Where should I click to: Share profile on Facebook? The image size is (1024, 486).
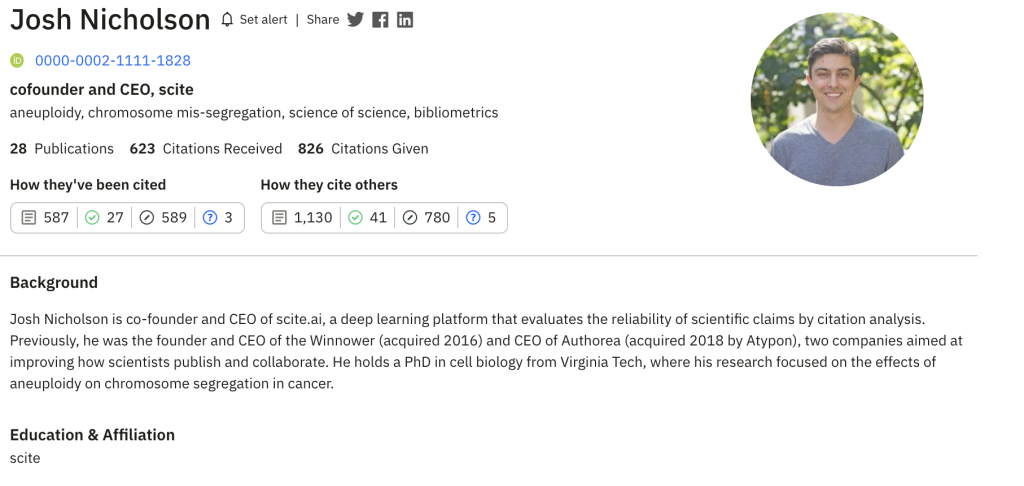pos(380,20)
